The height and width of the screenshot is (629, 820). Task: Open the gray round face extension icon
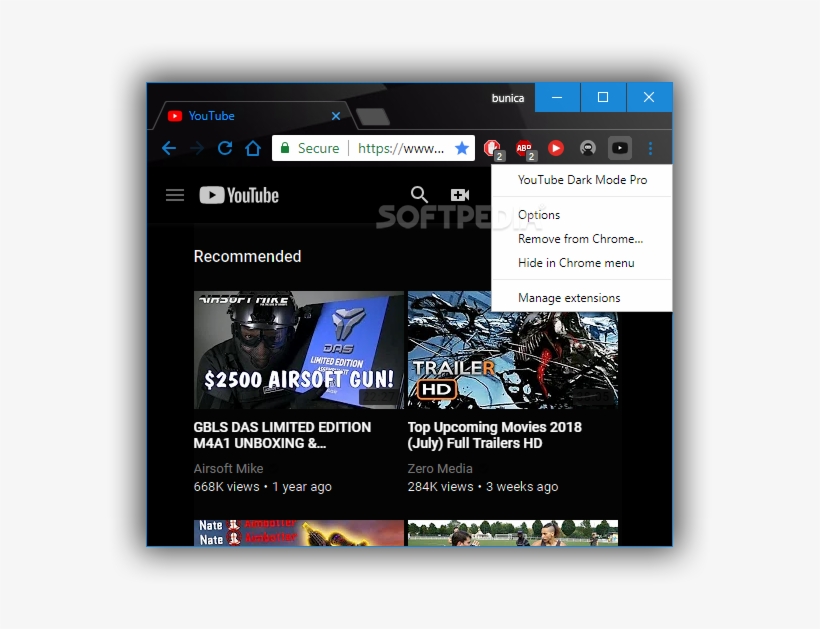(588, 148)
